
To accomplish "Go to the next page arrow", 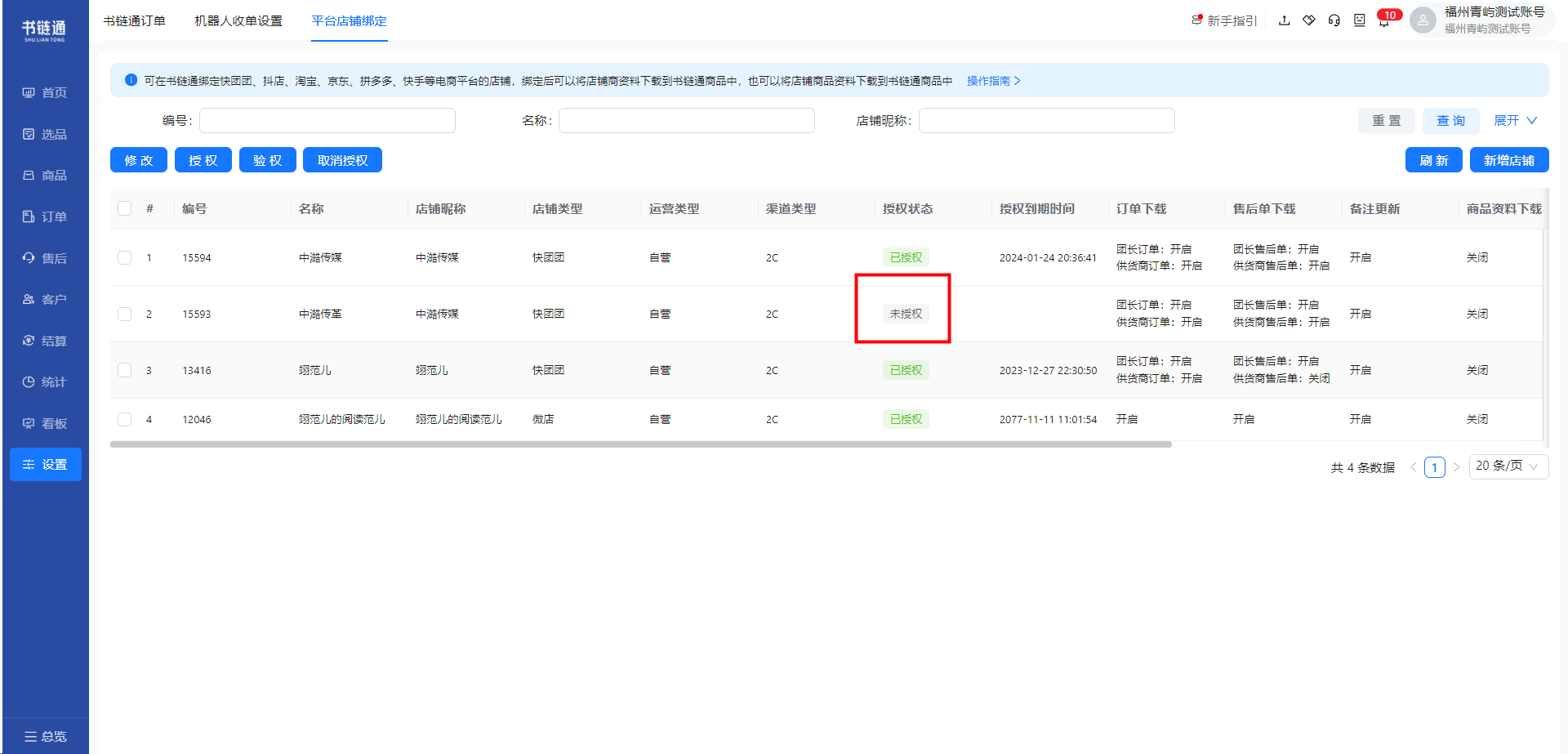I will 1456,467.
